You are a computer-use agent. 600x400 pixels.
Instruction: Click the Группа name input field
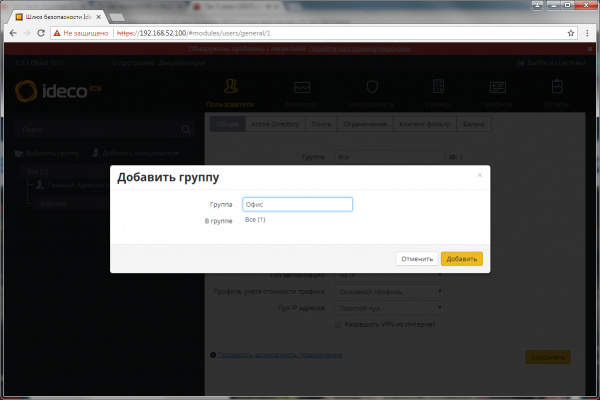(x=298, y=204)
